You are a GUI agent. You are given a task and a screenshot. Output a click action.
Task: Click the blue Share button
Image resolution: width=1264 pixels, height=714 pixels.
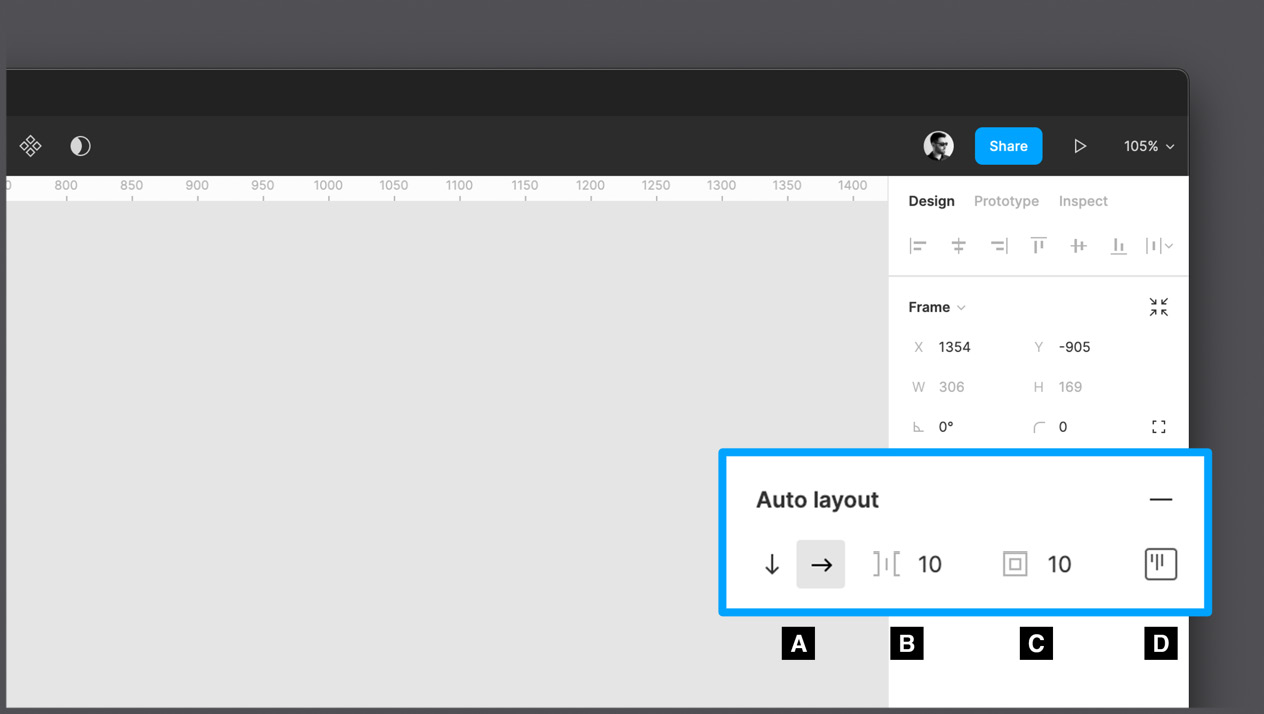pyautogui.click(x=1008, y=145)
